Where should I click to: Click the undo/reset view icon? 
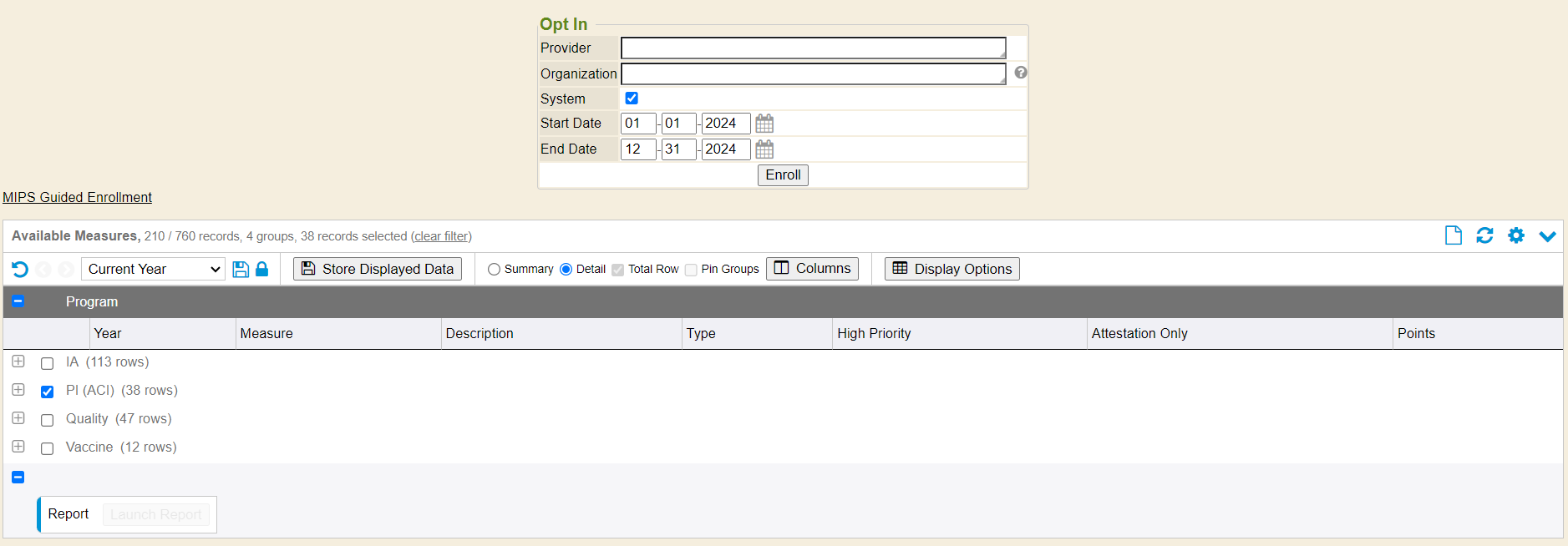click(20, 269)
